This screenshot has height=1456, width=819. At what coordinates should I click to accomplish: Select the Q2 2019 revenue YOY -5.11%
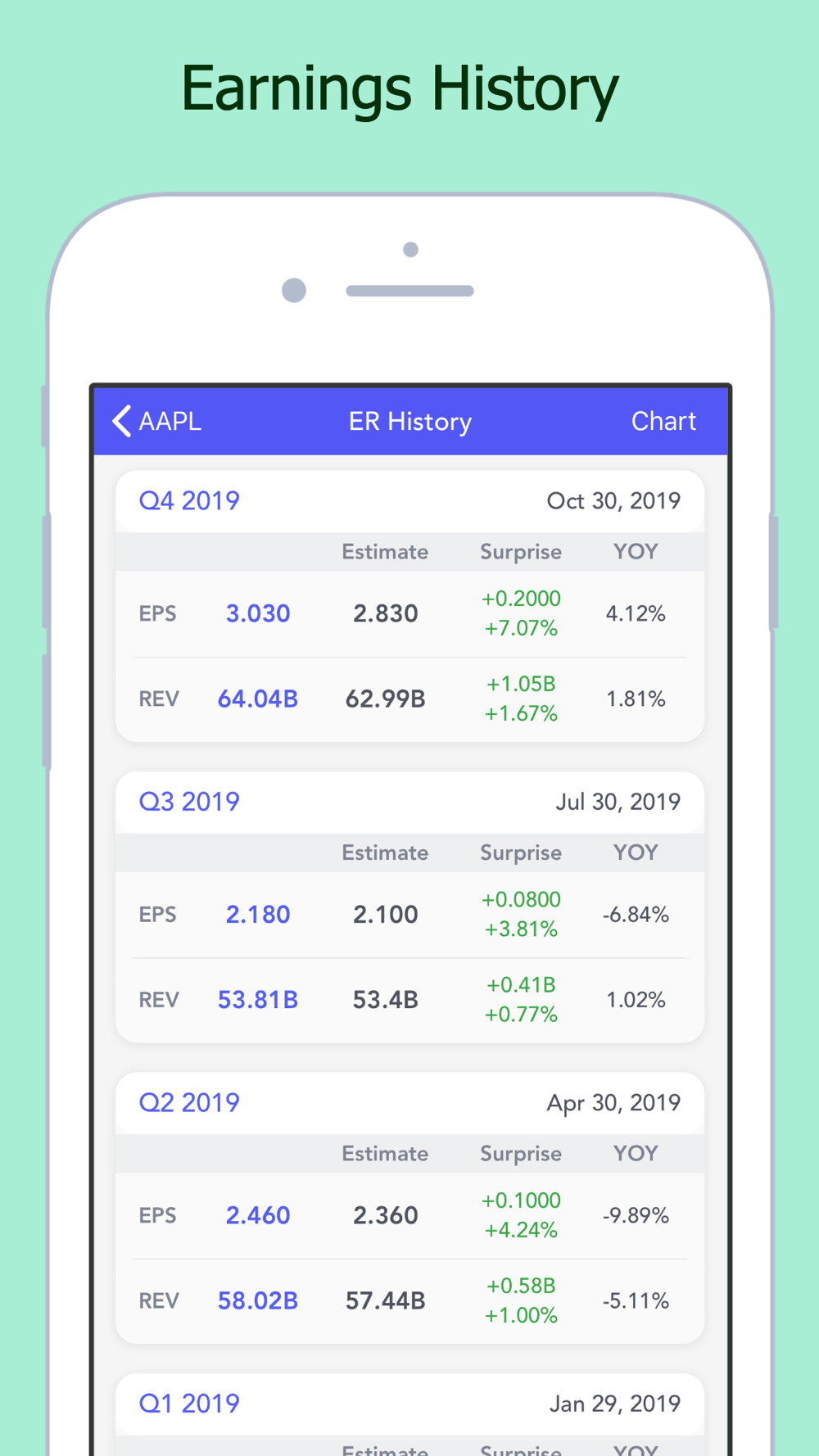pyautogui.click(x=636, y=1300)
